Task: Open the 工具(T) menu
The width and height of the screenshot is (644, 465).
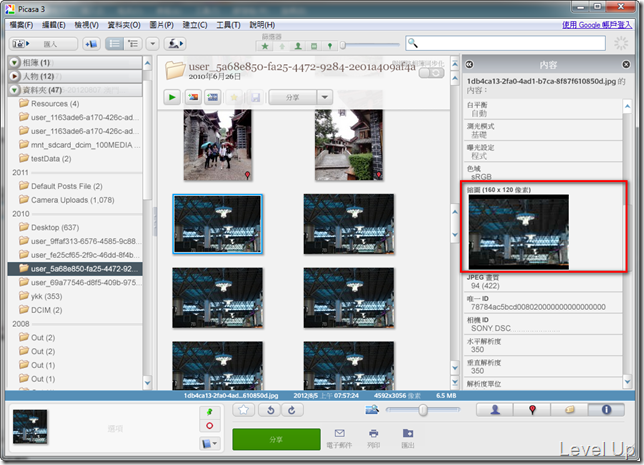Action: click(x=228, y=25)
